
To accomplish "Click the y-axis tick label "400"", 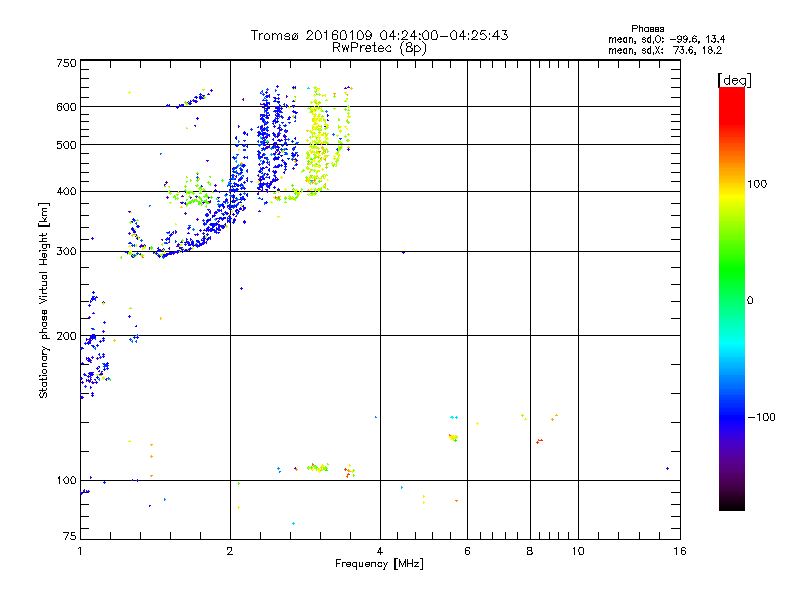I will (x=66, y=191).
